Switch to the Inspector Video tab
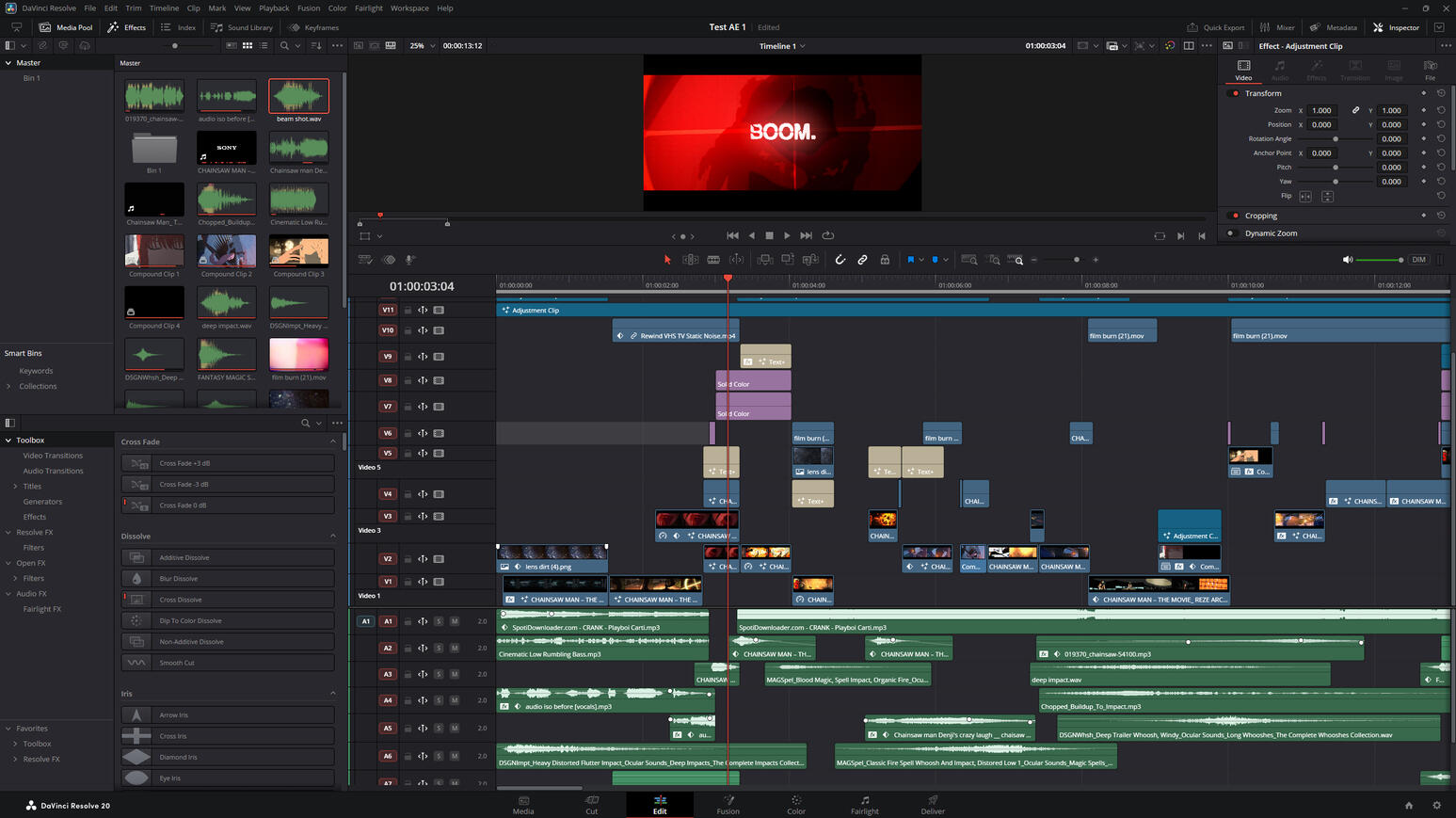1456x818 pixels. tap(1243, 71)
